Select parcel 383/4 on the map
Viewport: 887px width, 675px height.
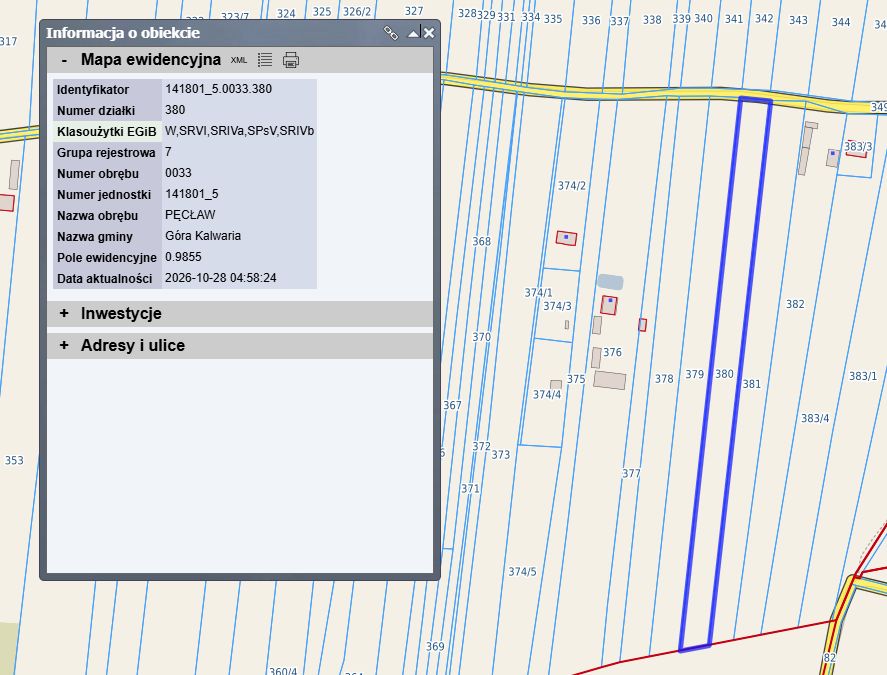click(x=815, y=419)
